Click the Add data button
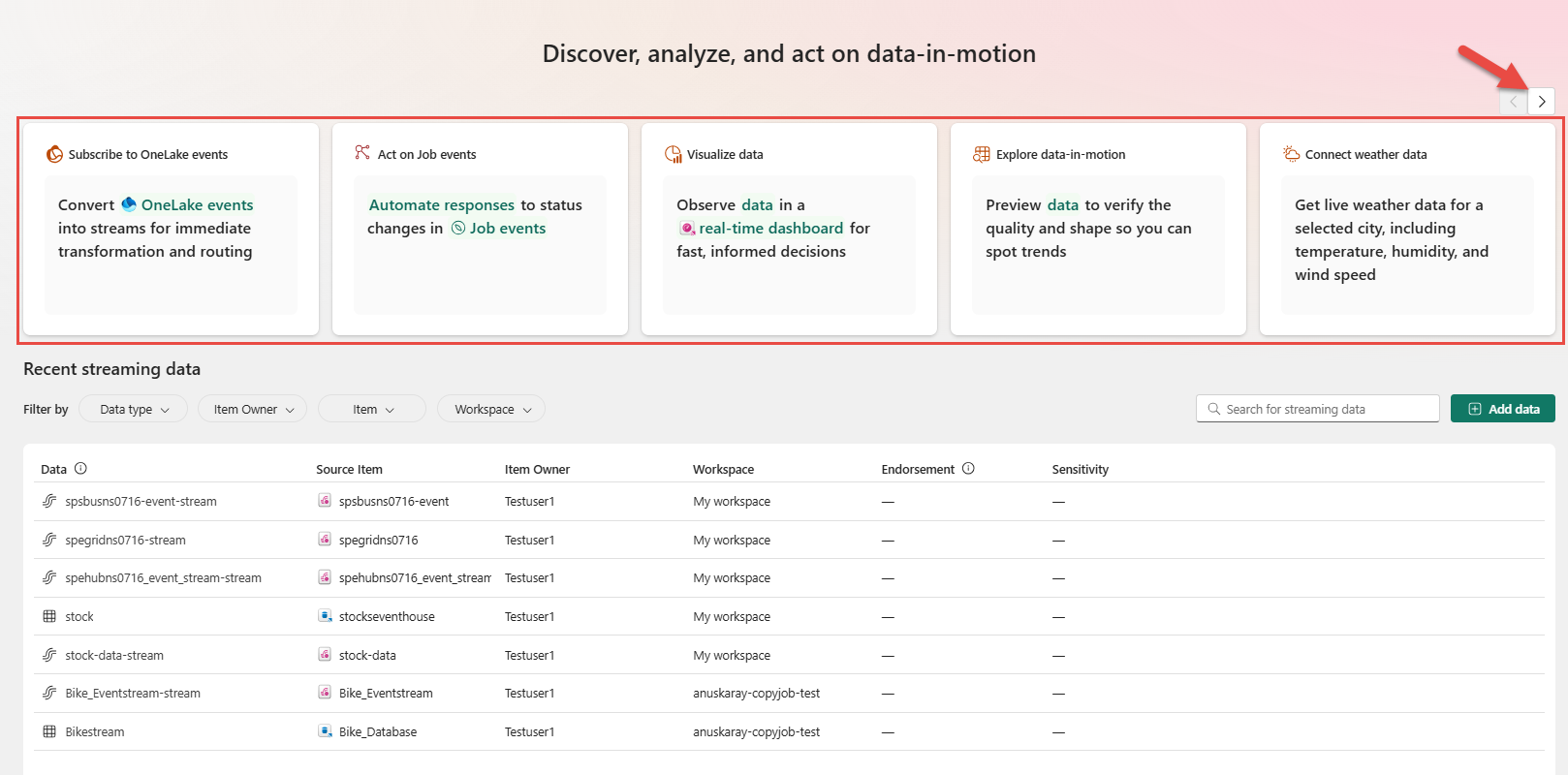The height and width of the screenshot is (775, 1568). pyautogui.click(x=1502, y=409)
